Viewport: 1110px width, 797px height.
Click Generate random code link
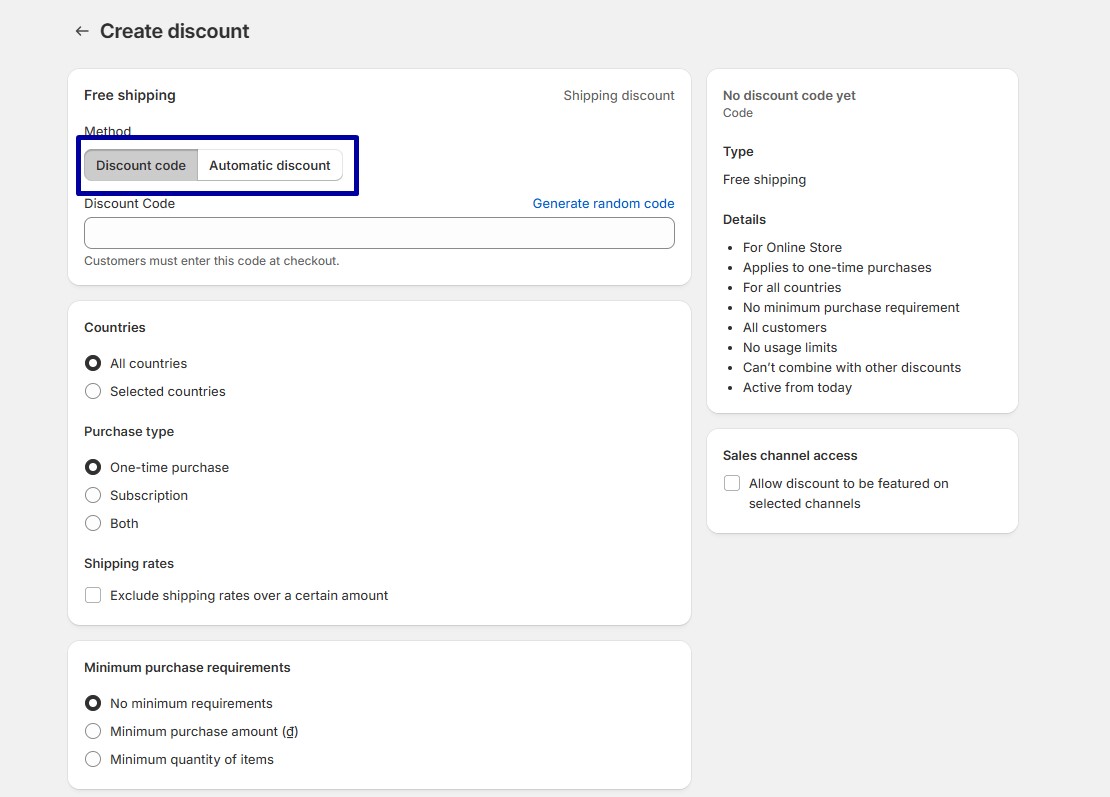tap(603, 204)
